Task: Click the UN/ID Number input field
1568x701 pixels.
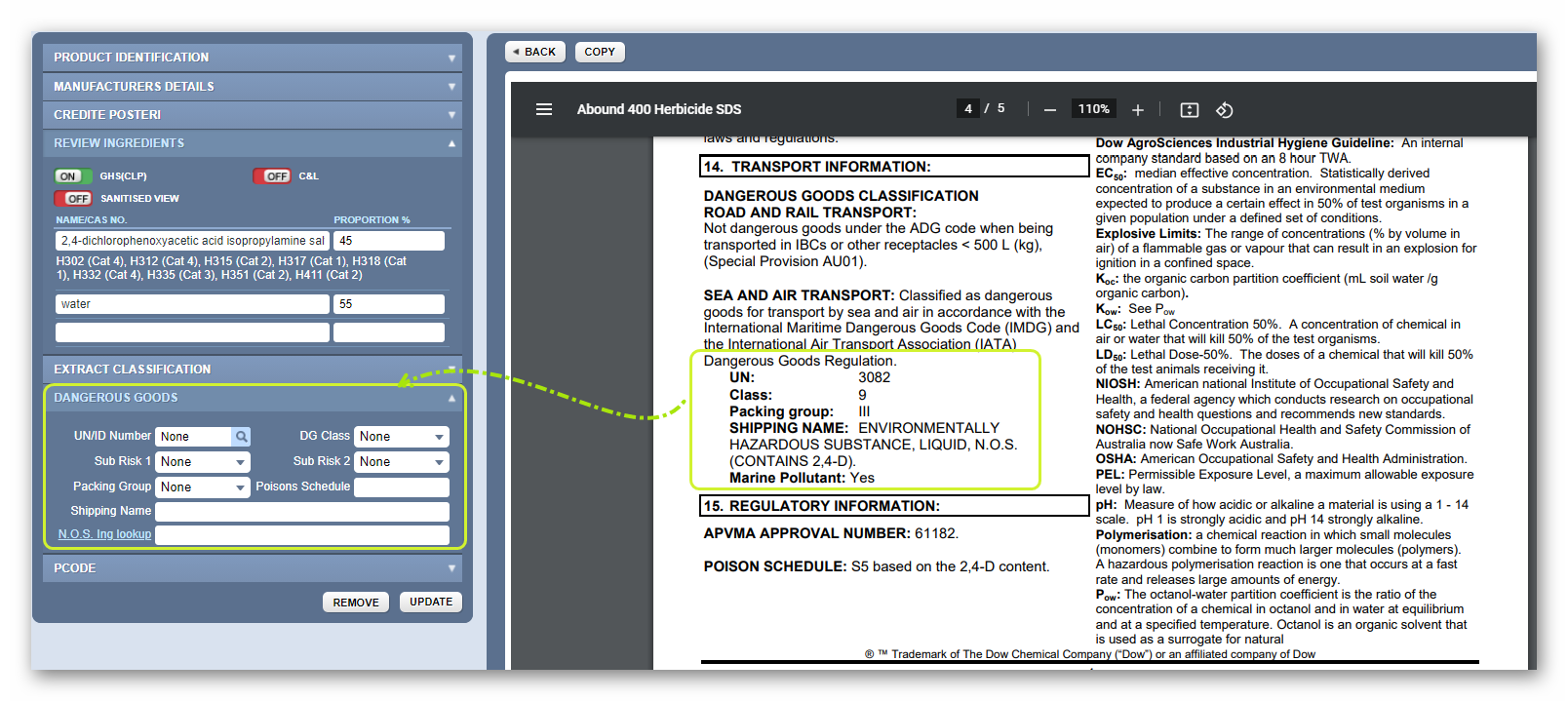Action: (193, 437)
